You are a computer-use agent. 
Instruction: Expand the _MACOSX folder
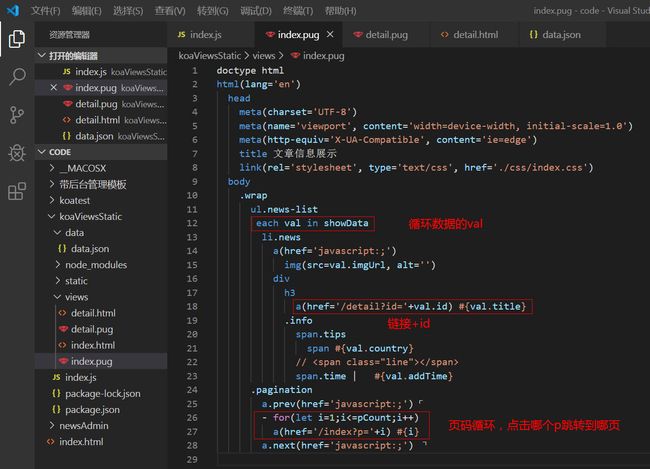(101, 168)
